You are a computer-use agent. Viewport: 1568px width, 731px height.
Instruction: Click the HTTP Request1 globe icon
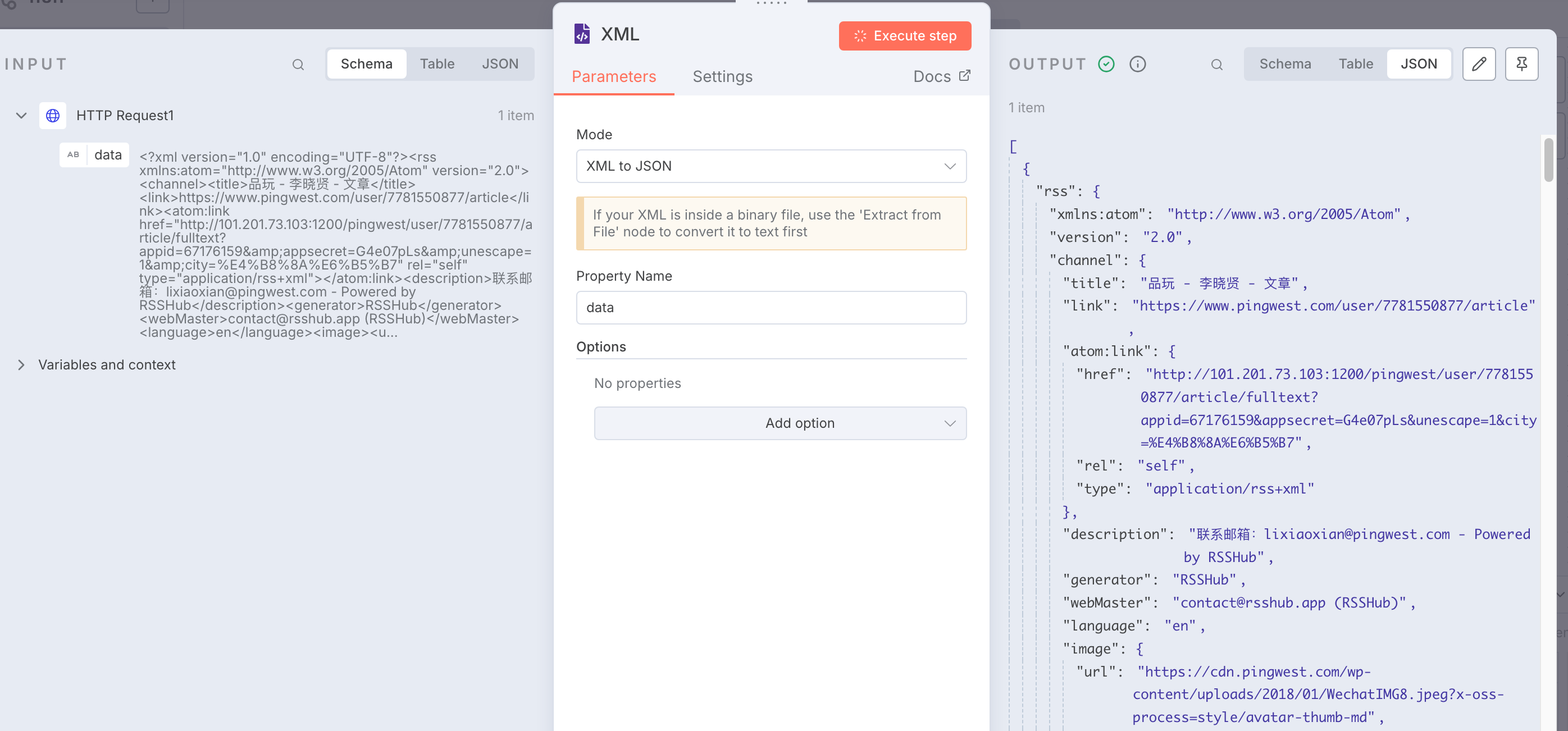point(53,116)
